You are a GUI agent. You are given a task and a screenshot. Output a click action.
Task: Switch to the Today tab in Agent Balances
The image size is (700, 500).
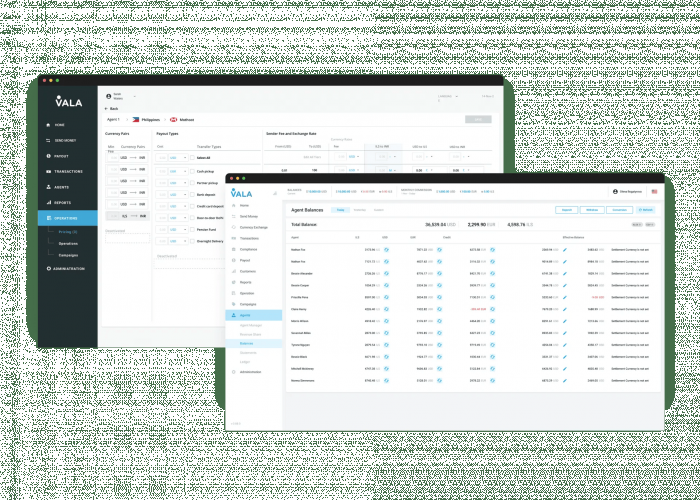pos(340,210)
